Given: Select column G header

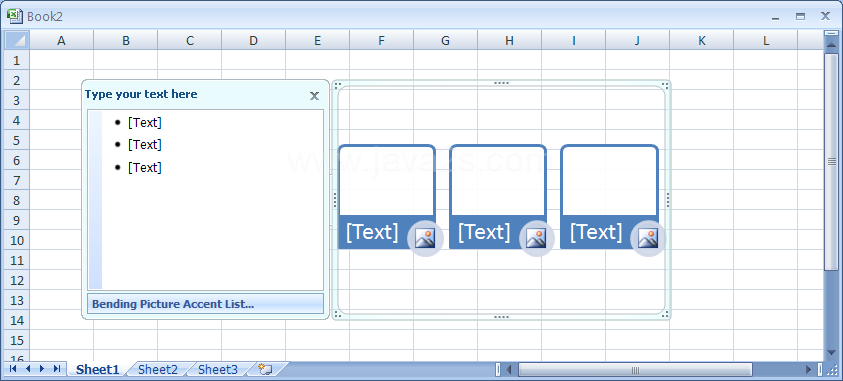Looking at the screenshot, I should [445, 40].
